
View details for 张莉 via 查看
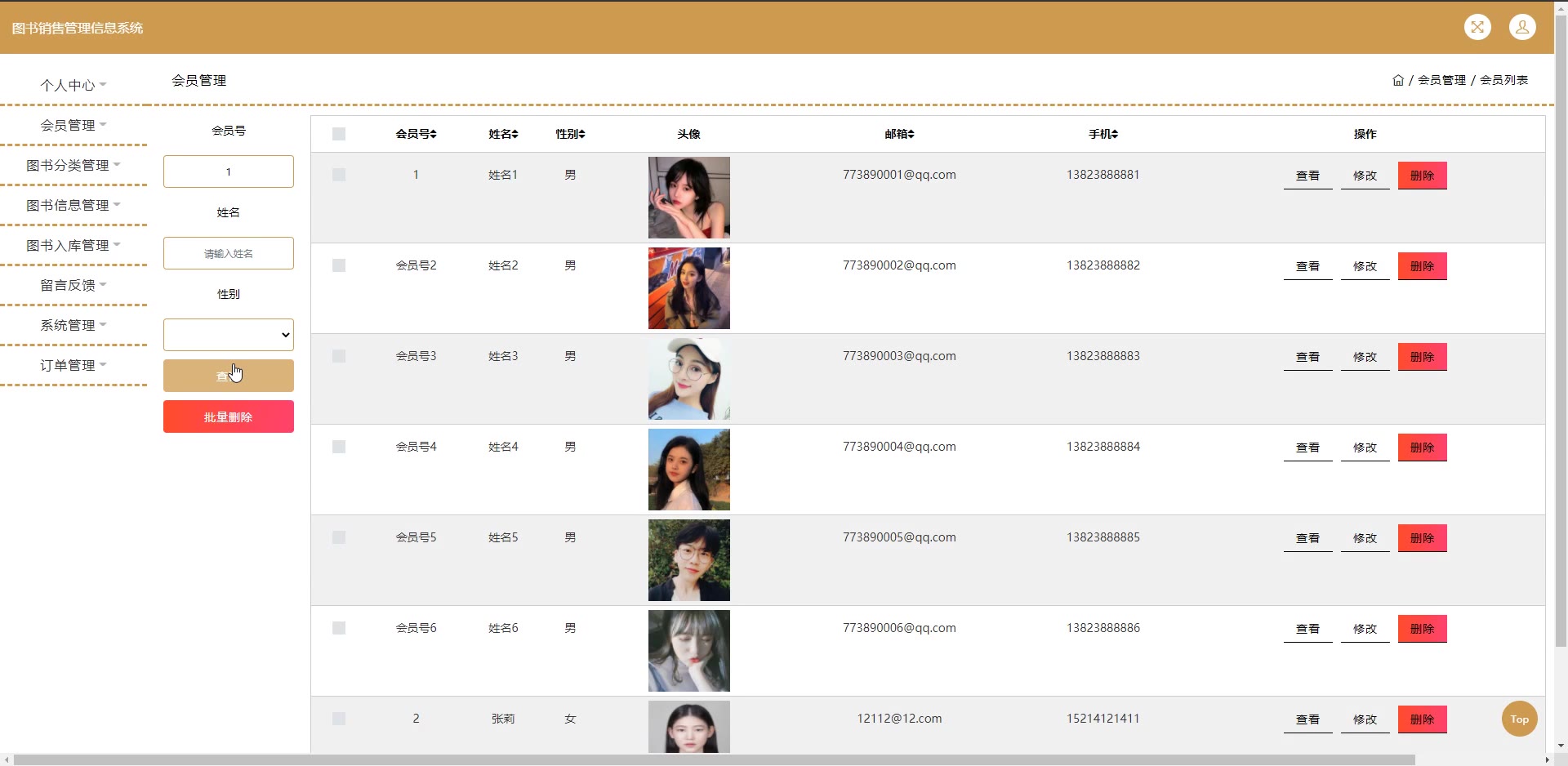(x=1308, y=719)
